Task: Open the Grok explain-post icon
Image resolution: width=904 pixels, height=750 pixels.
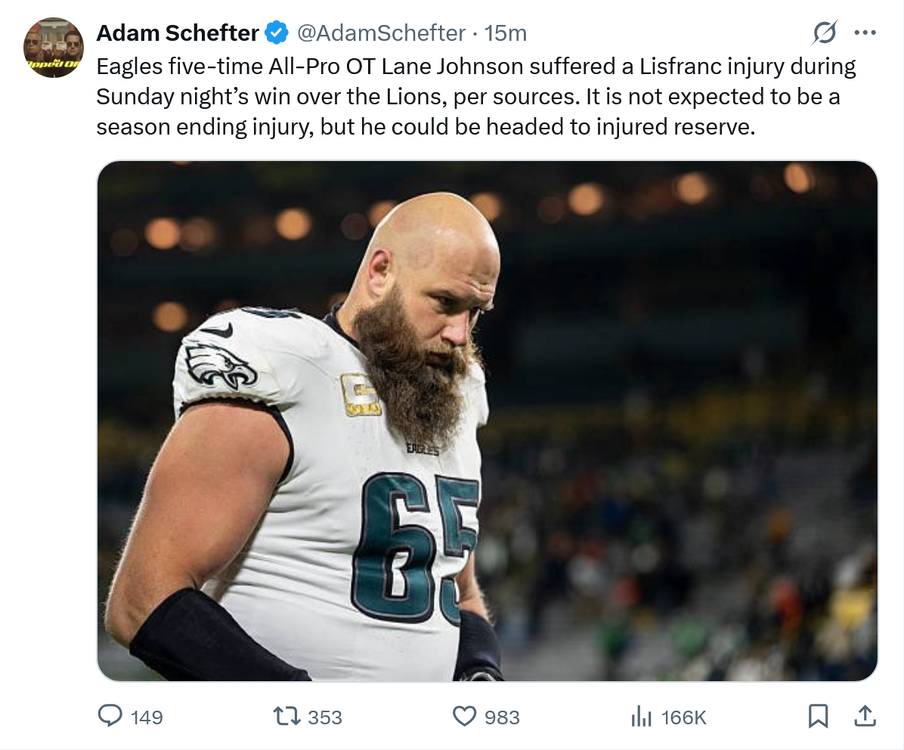Action: point(824,33)
